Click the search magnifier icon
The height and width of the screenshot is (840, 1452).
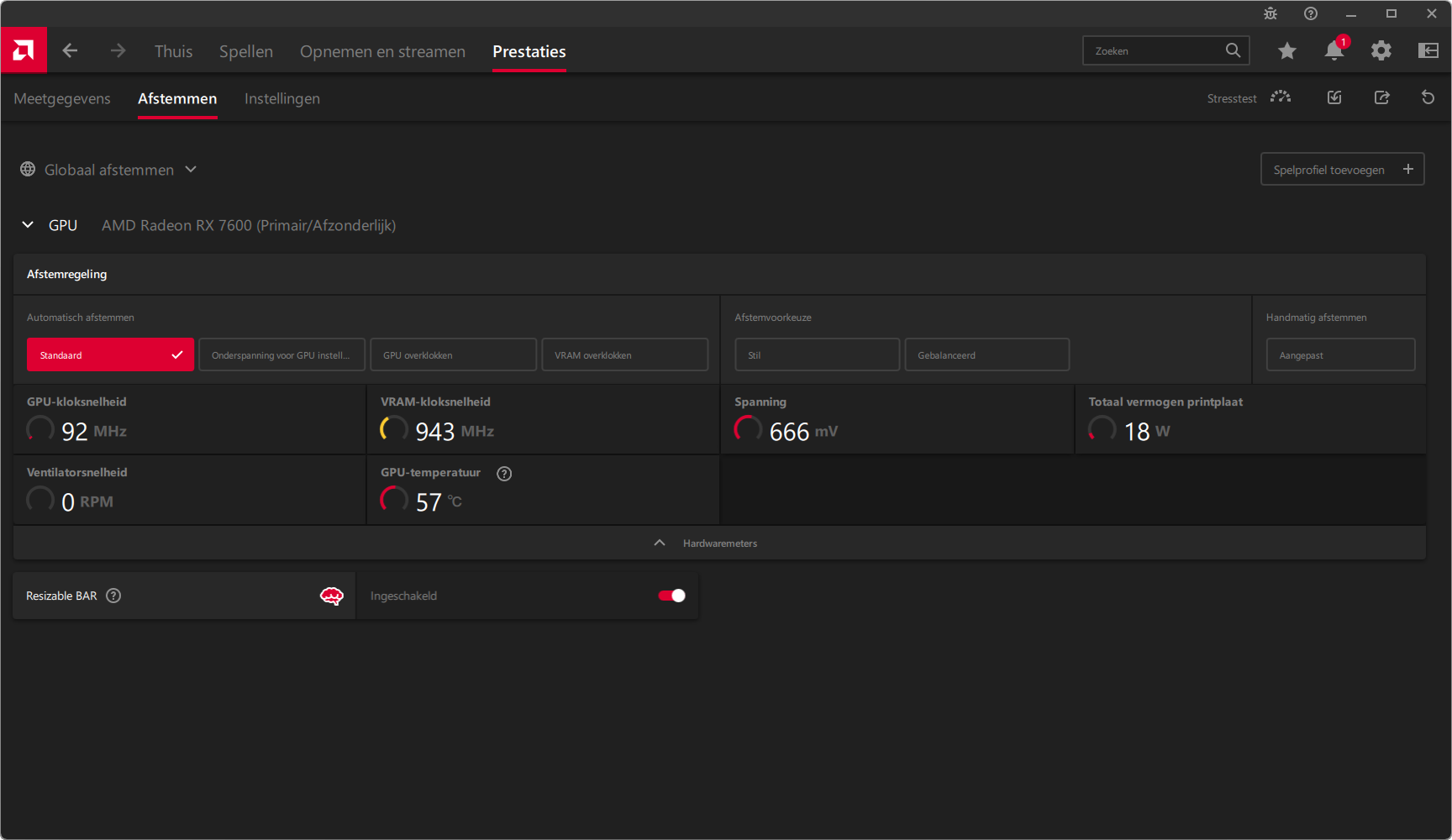1233,50
